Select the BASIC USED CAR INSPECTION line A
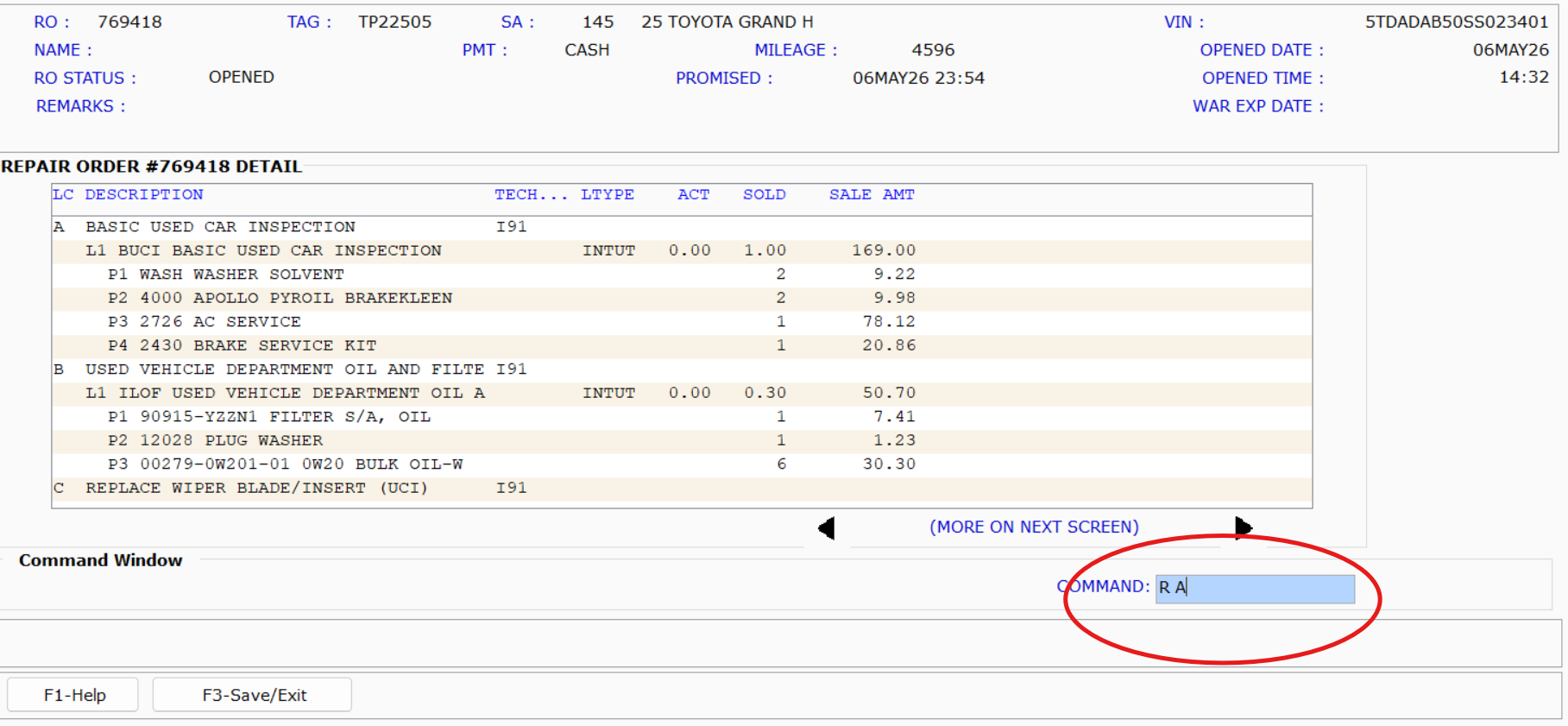Viewport: 1568px width, 726px height. (x=682, y=227)
